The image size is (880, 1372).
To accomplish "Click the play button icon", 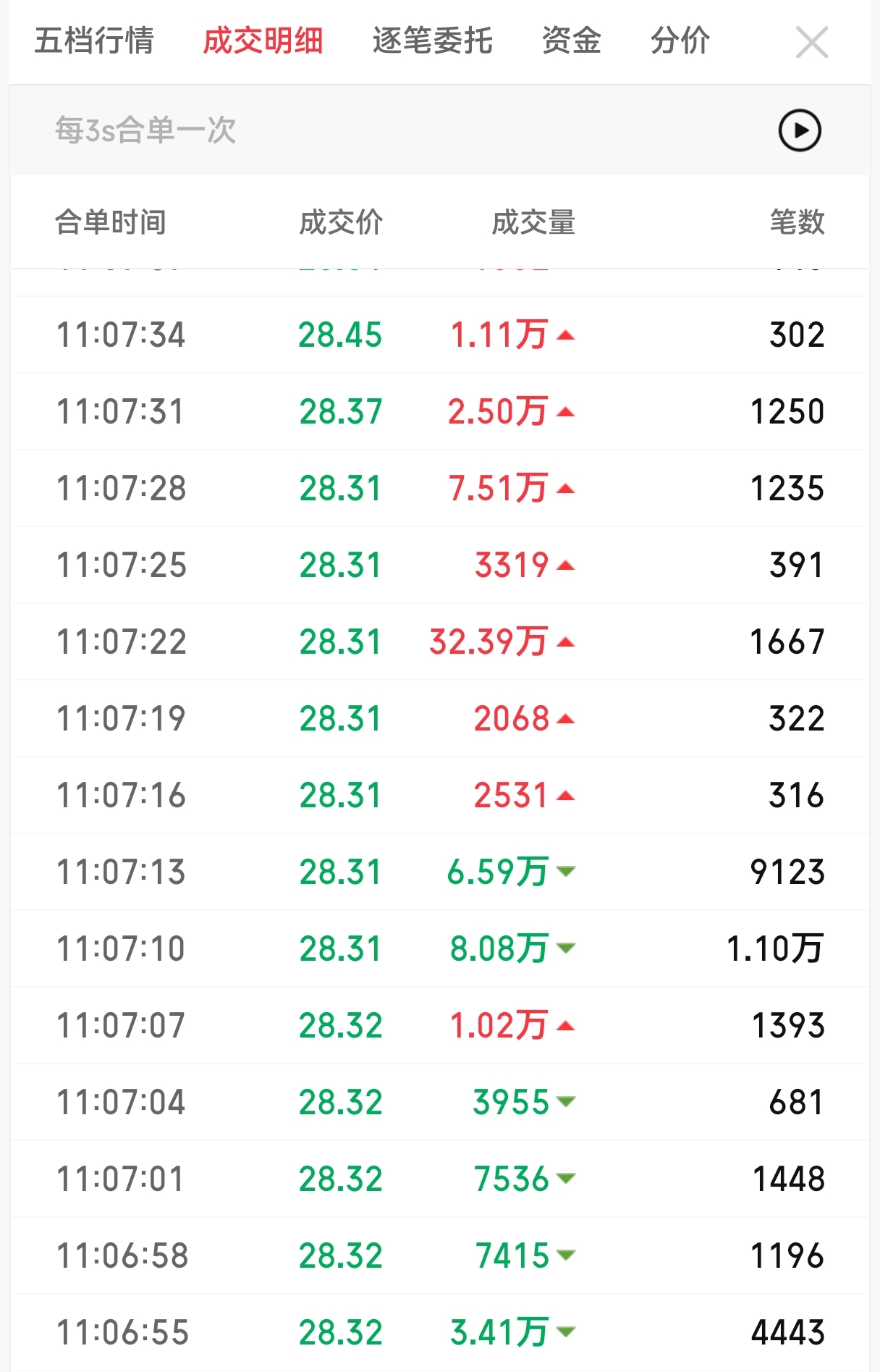I will point(799,130).
